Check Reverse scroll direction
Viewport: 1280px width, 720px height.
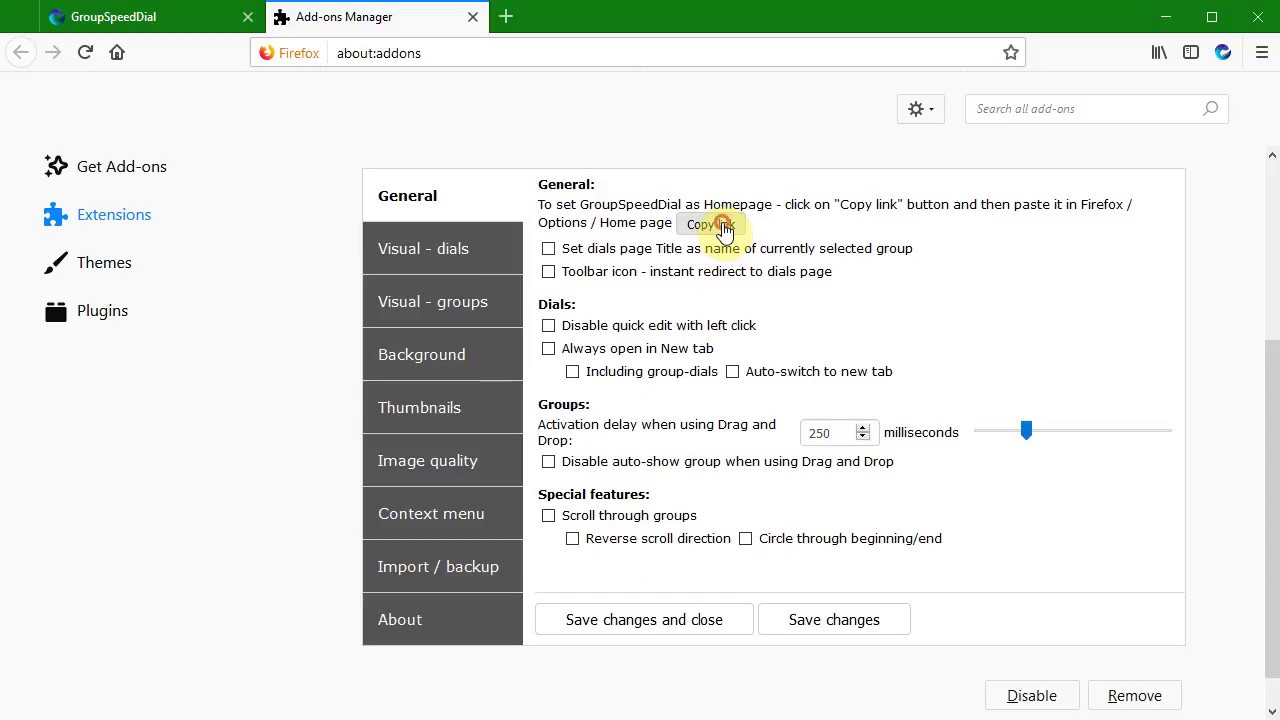click(x=572, y=538)
